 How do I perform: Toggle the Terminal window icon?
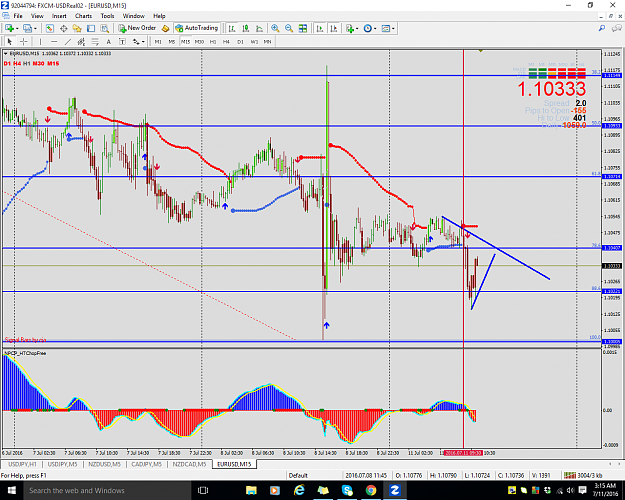91,28
